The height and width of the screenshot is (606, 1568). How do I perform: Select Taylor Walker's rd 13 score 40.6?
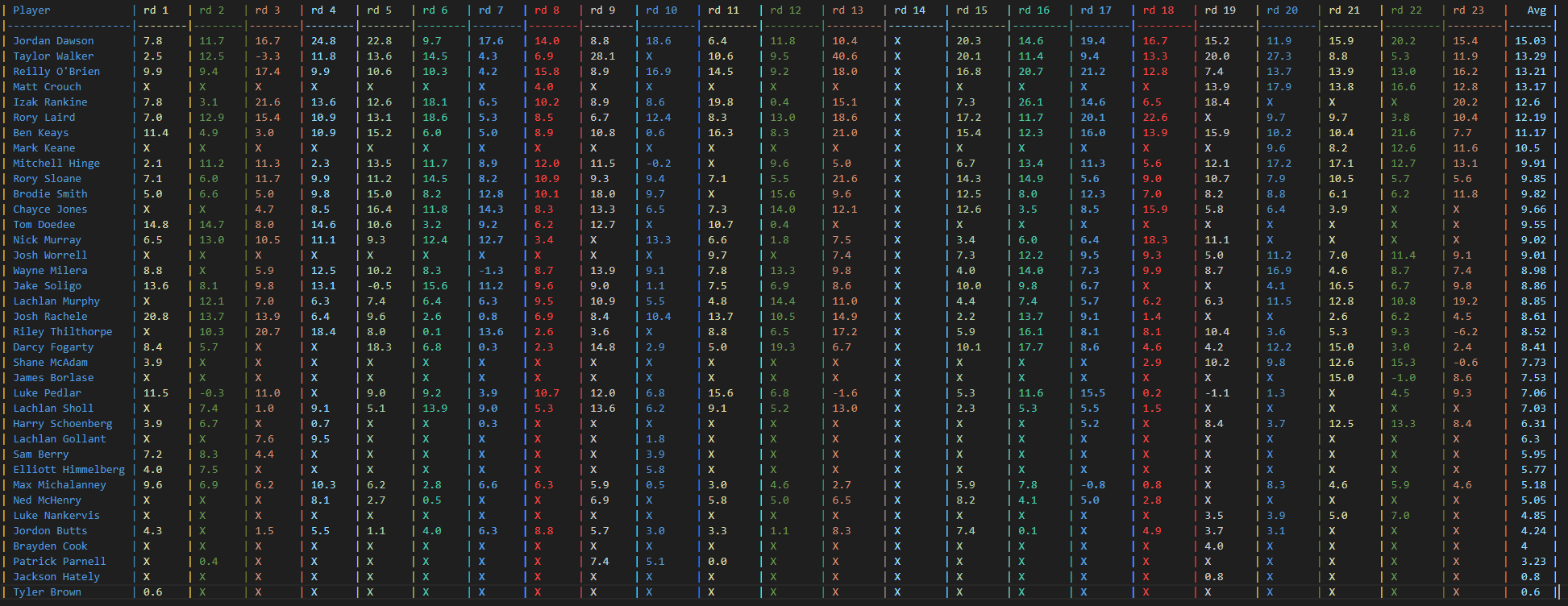pyautogui.click(x=845, y=56)
